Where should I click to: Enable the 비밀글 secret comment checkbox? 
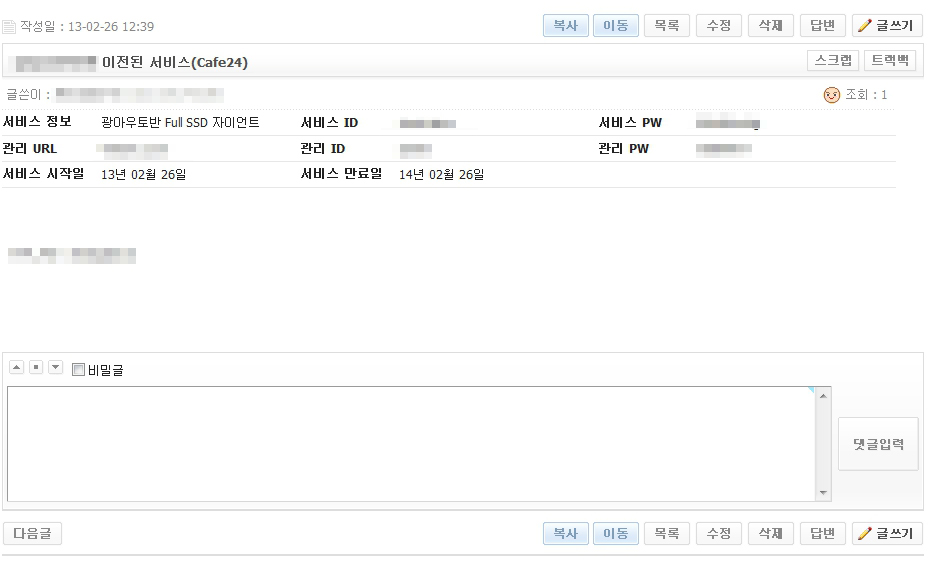point(79,370)
